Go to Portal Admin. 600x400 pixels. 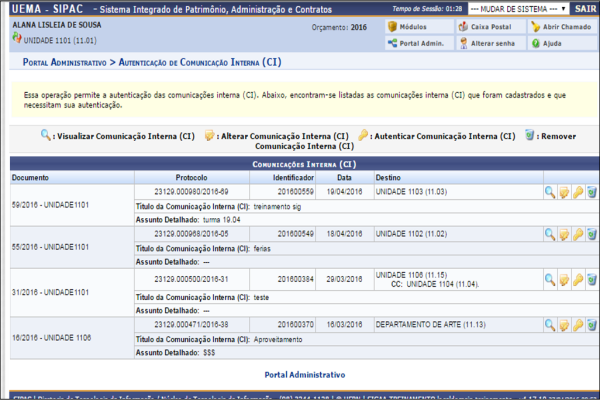click(419, 43)
